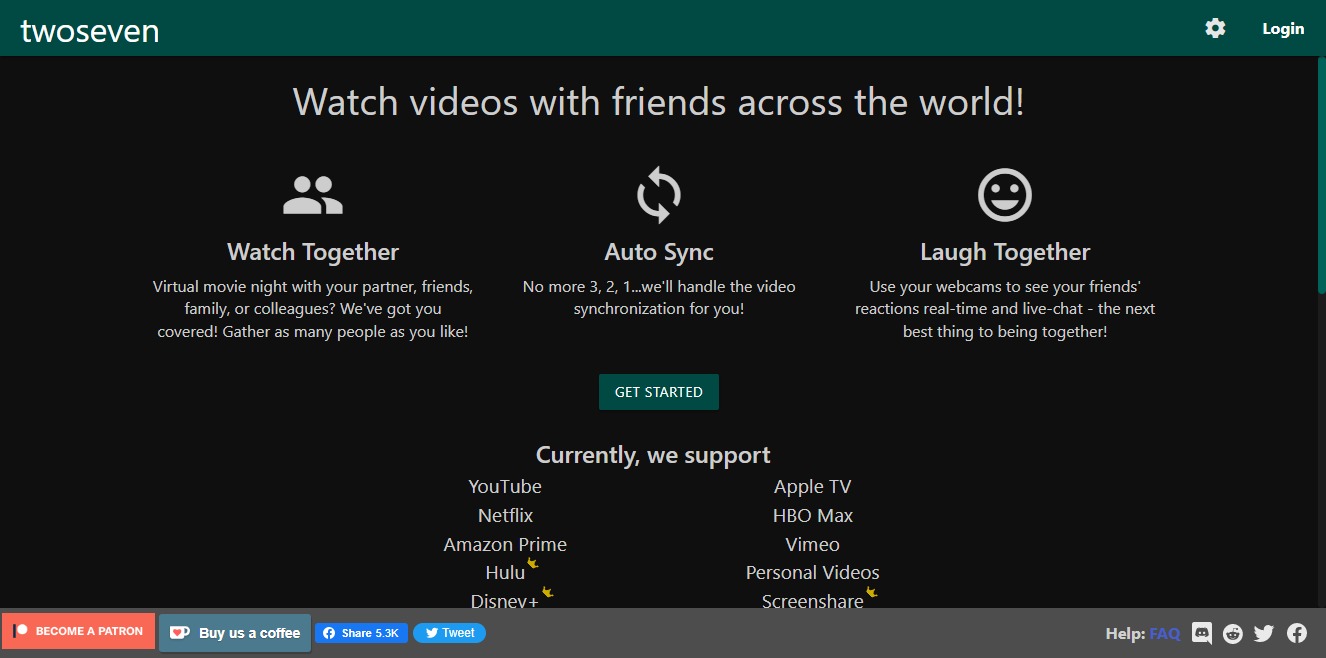Select HBO Max in the supported list
Screen dimensions: 1326x658
(813, 516)
